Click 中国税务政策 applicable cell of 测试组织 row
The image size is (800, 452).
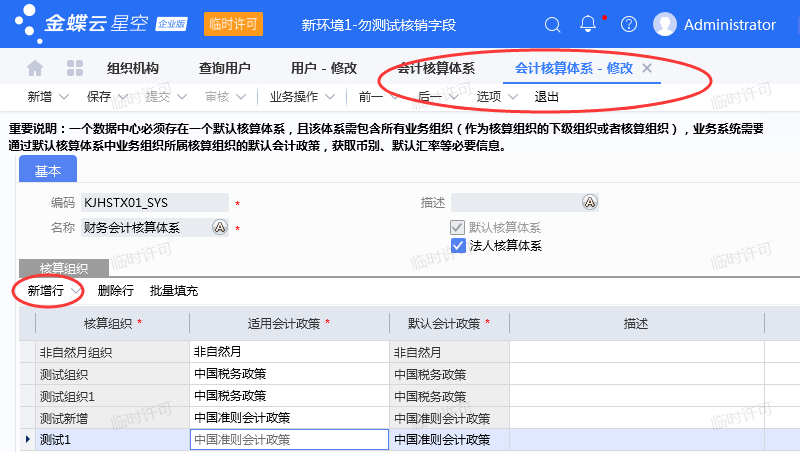(289, 374)
